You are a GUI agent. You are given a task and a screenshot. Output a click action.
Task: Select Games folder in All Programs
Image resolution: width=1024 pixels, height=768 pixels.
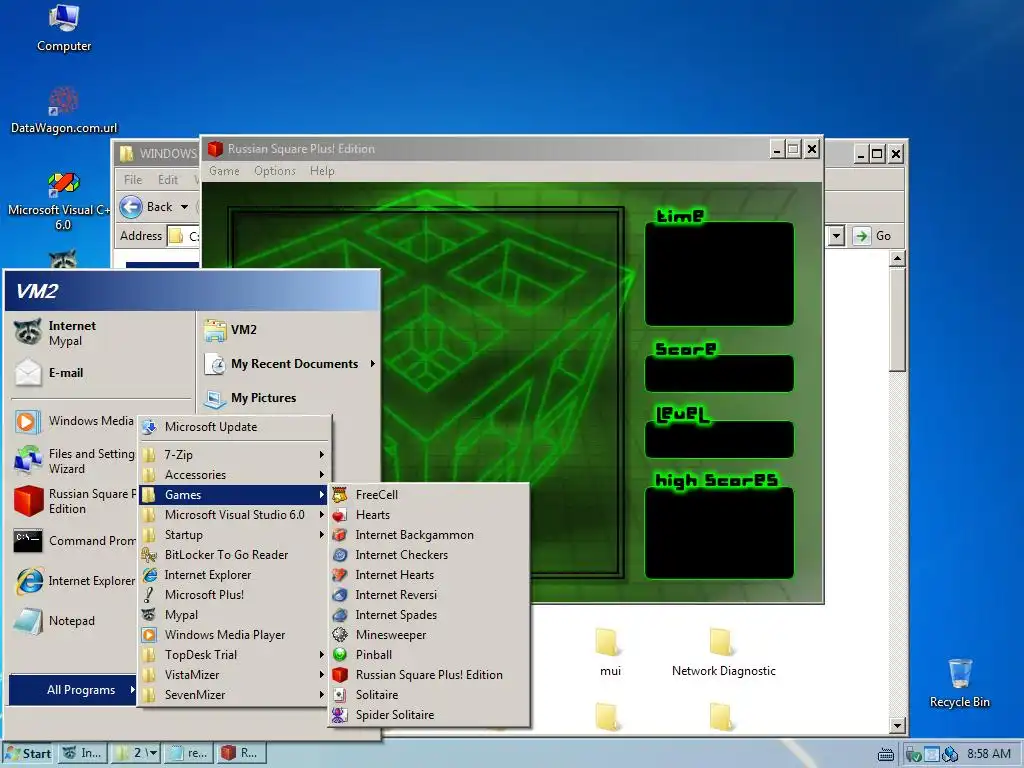click(234, 495)
